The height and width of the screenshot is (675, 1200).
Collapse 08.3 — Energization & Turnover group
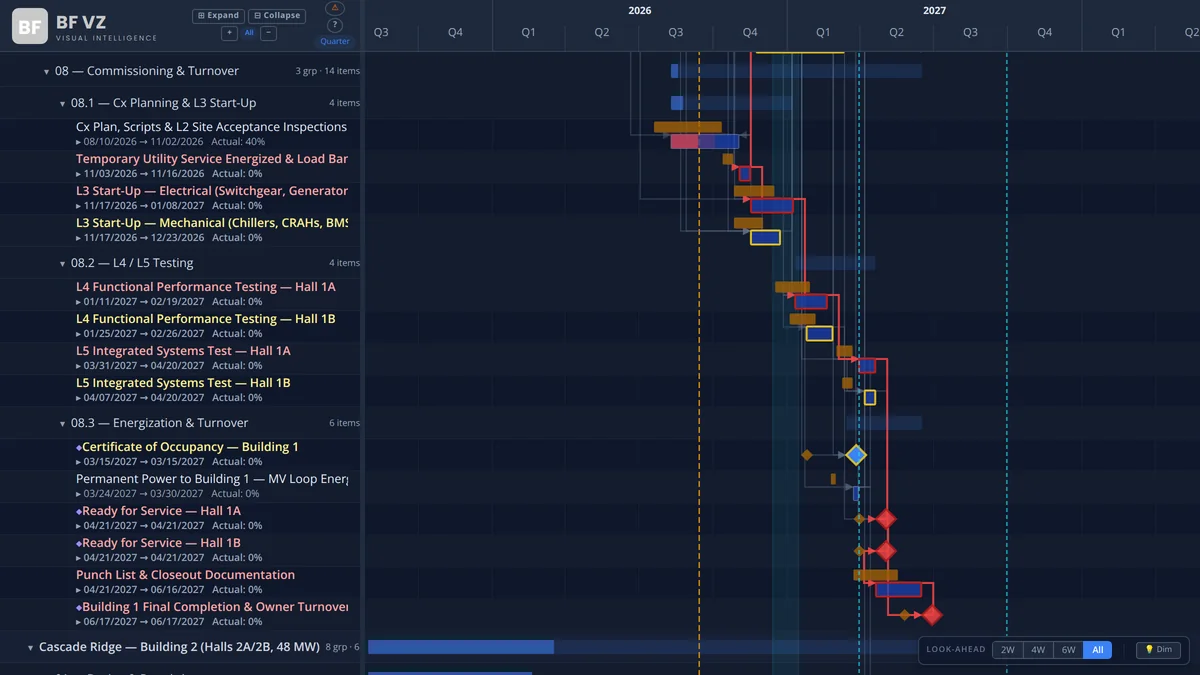(62, 424)
